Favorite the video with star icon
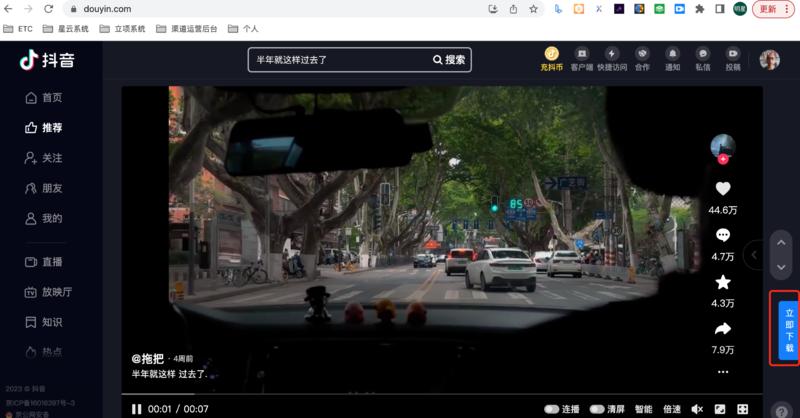 point(723,282)
